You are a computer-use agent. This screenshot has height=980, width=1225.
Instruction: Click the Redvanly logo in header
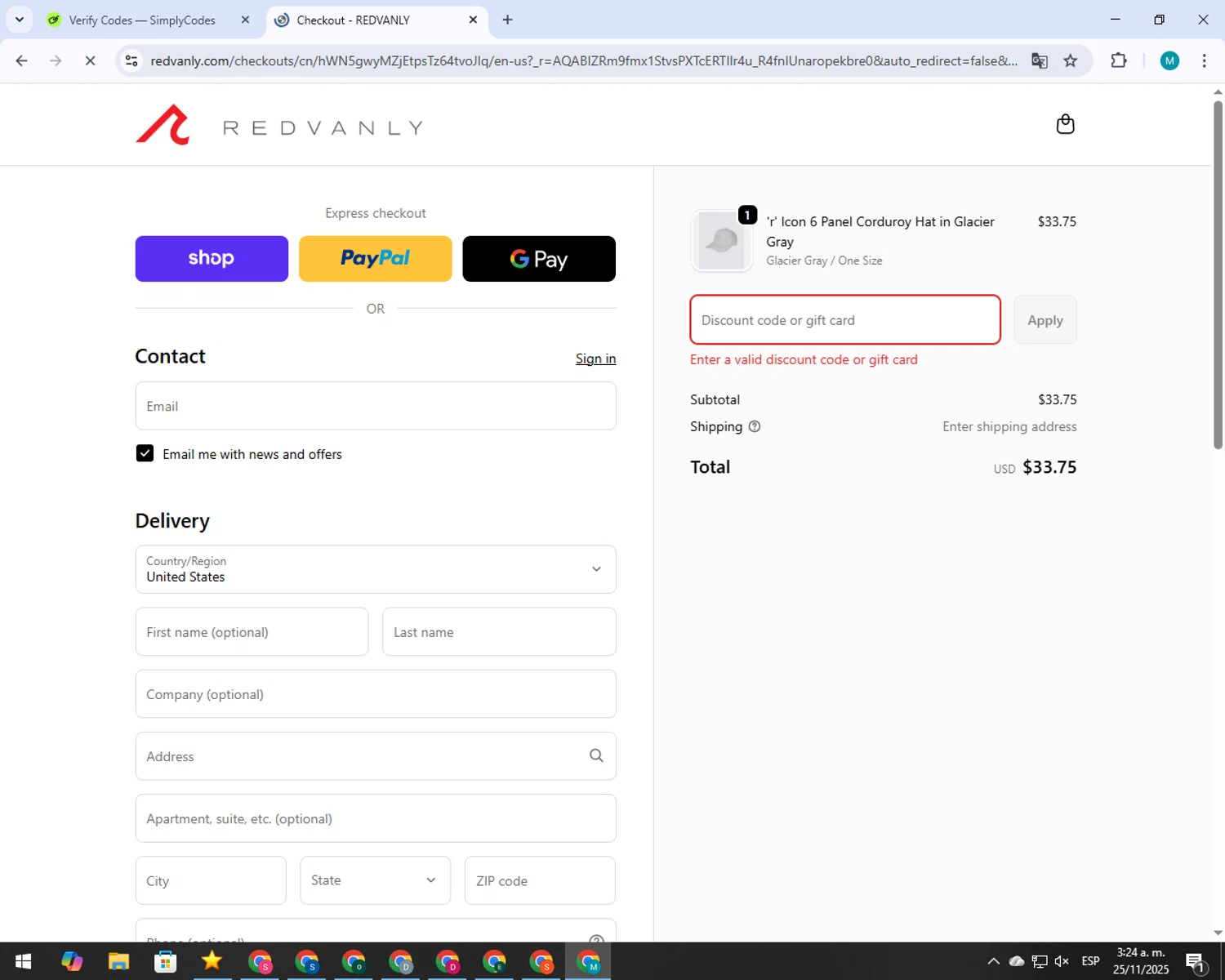click(x=279, y=125)
